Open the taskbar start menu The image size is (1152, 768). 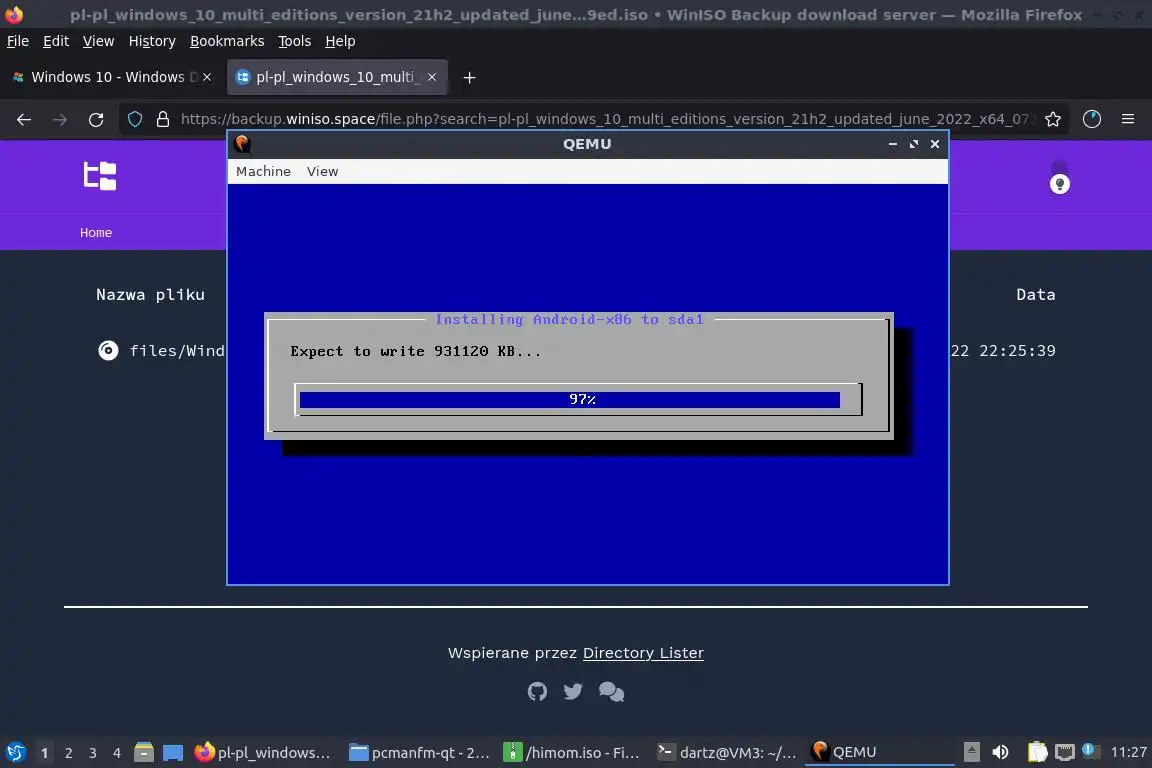[15, 753]
